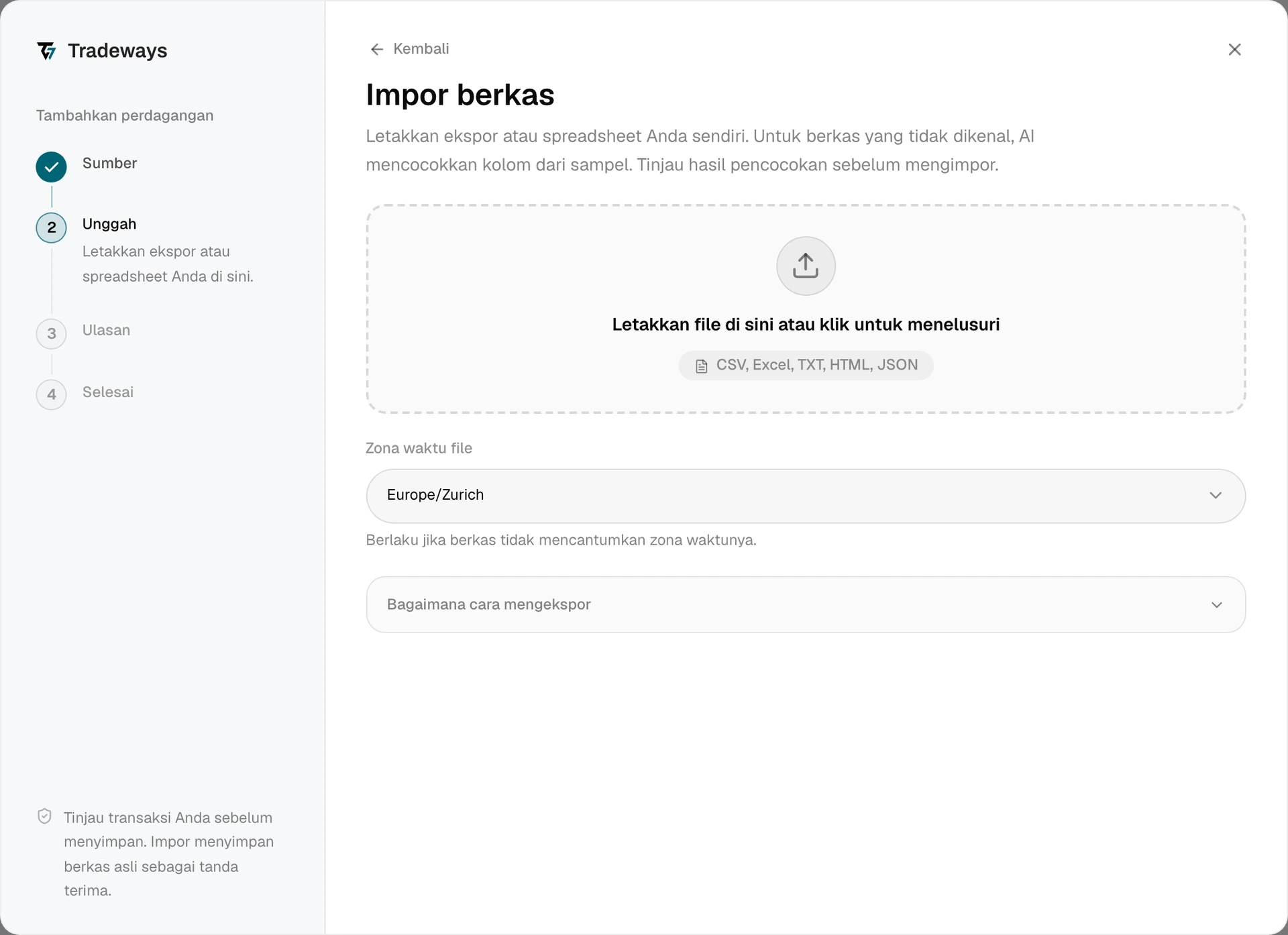The height and width of the screenshot is (935, 1288).
Task: Expand the Bagaimana cara mengekspor section
Action: 806,604
